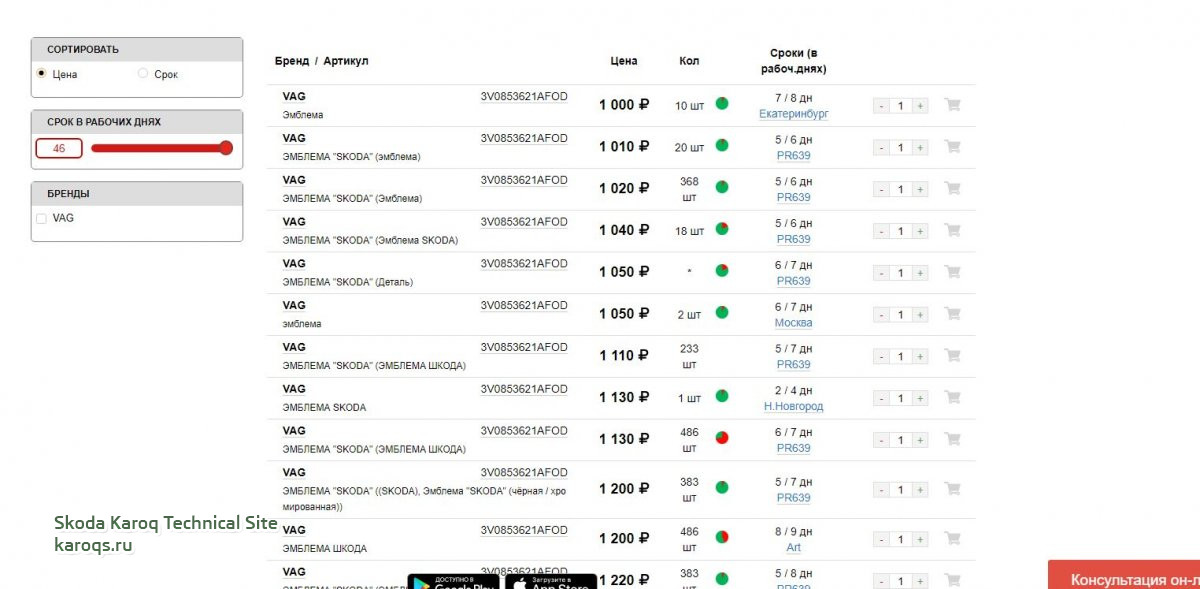Click the cart icon in the Москва row

click(x=952, y=314)
